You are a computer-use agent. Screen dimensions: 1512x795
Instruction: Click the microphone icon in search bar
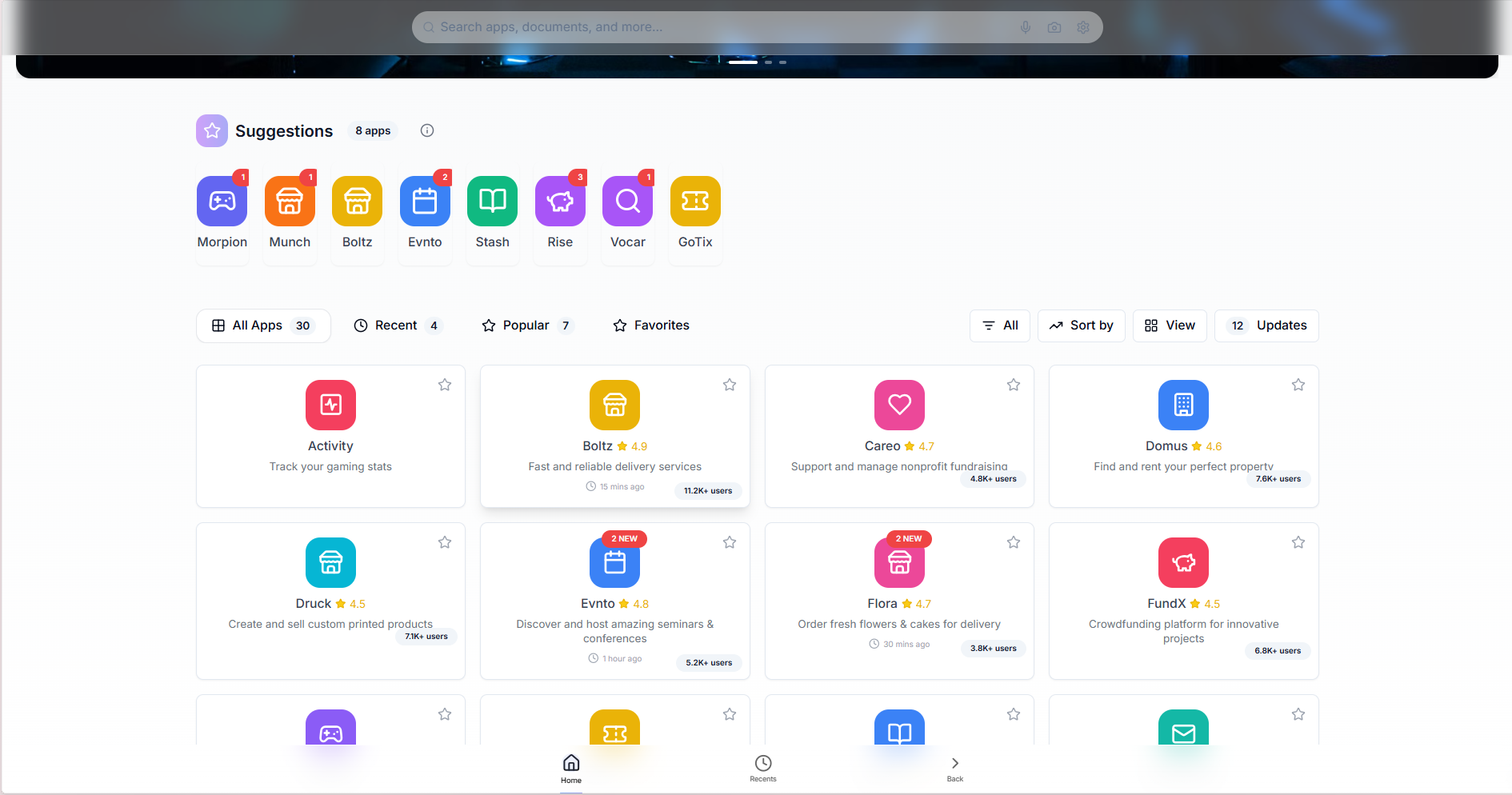coord(1026,27)
